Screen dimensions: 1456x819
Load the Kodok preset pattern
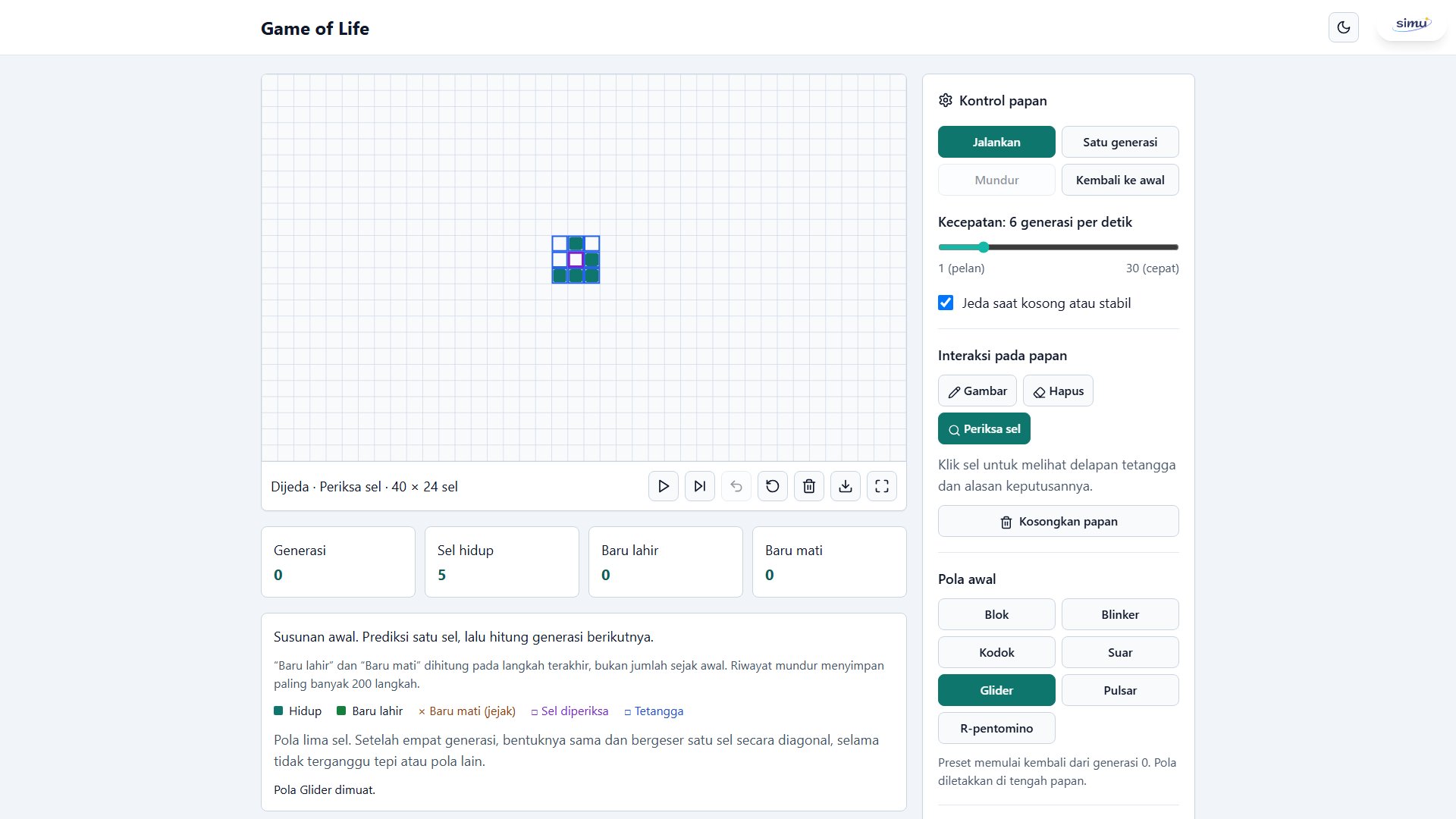coord(996,652)
